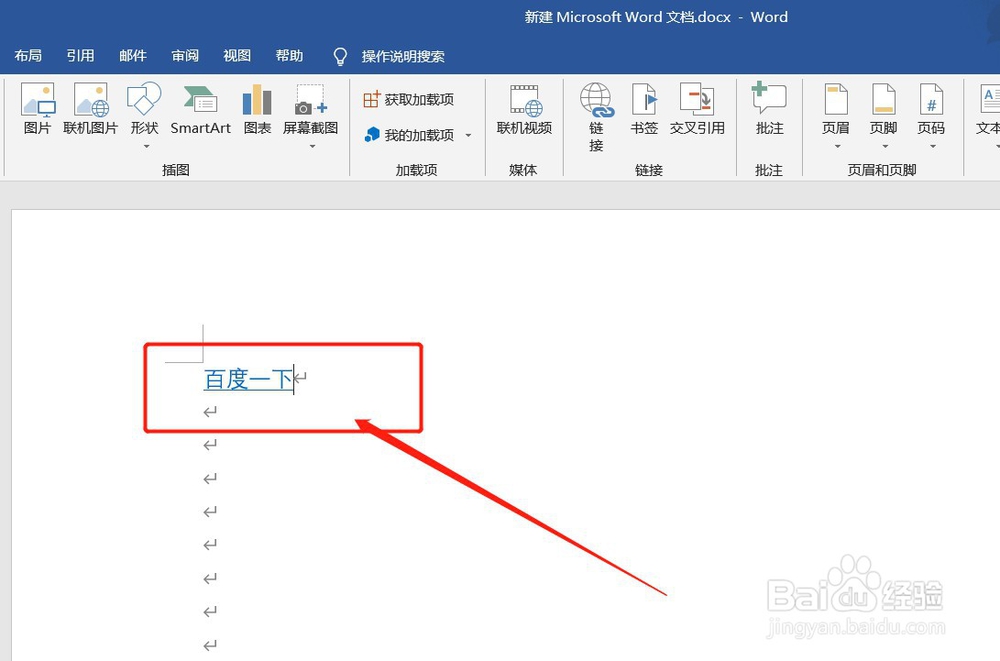
Task: Switch to the 视图 view tab
Action: 237,56
